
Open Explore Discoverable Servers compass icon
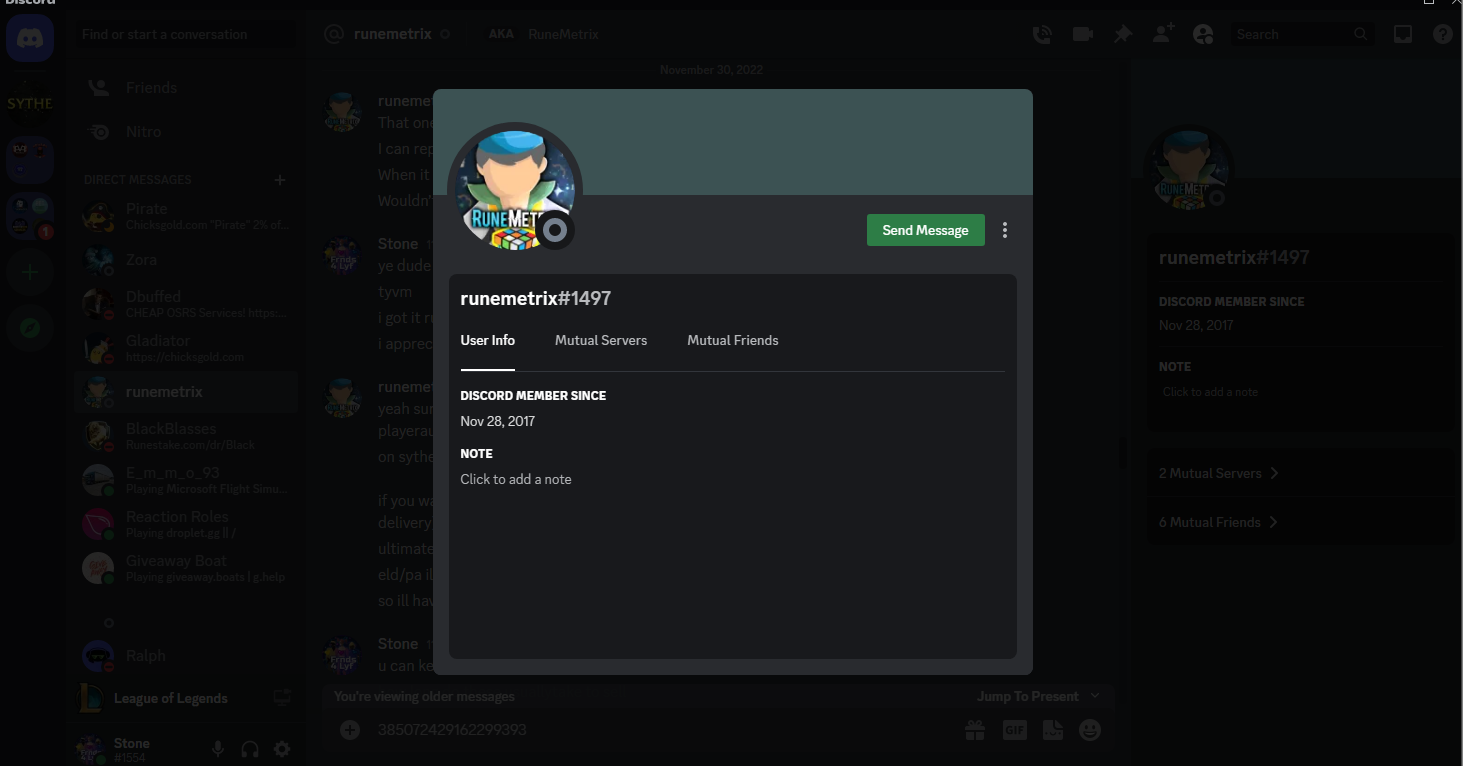[x=30, y=328]
